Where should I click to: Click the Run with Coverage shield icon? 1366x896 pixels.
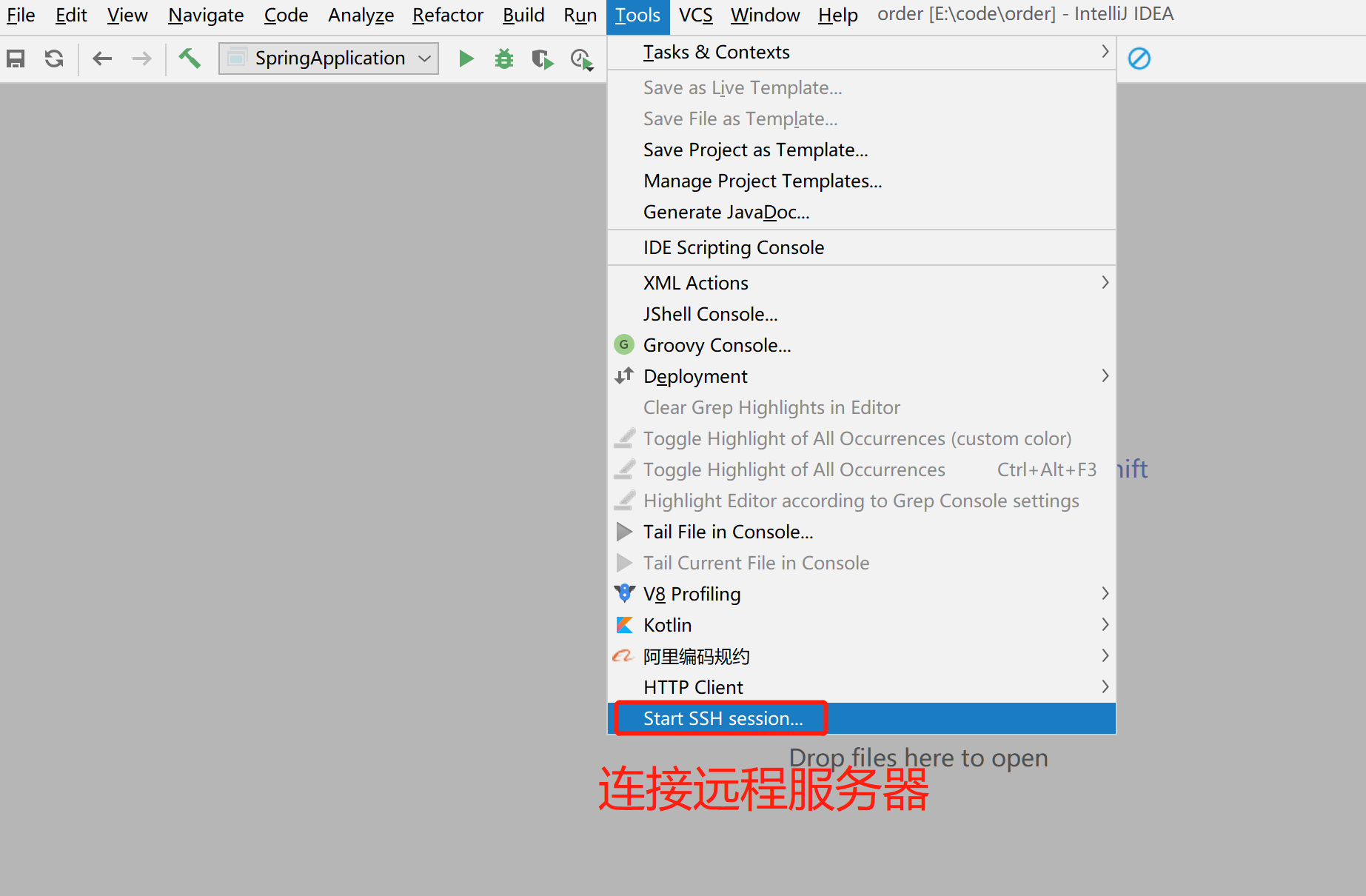[x=542, y=58]
